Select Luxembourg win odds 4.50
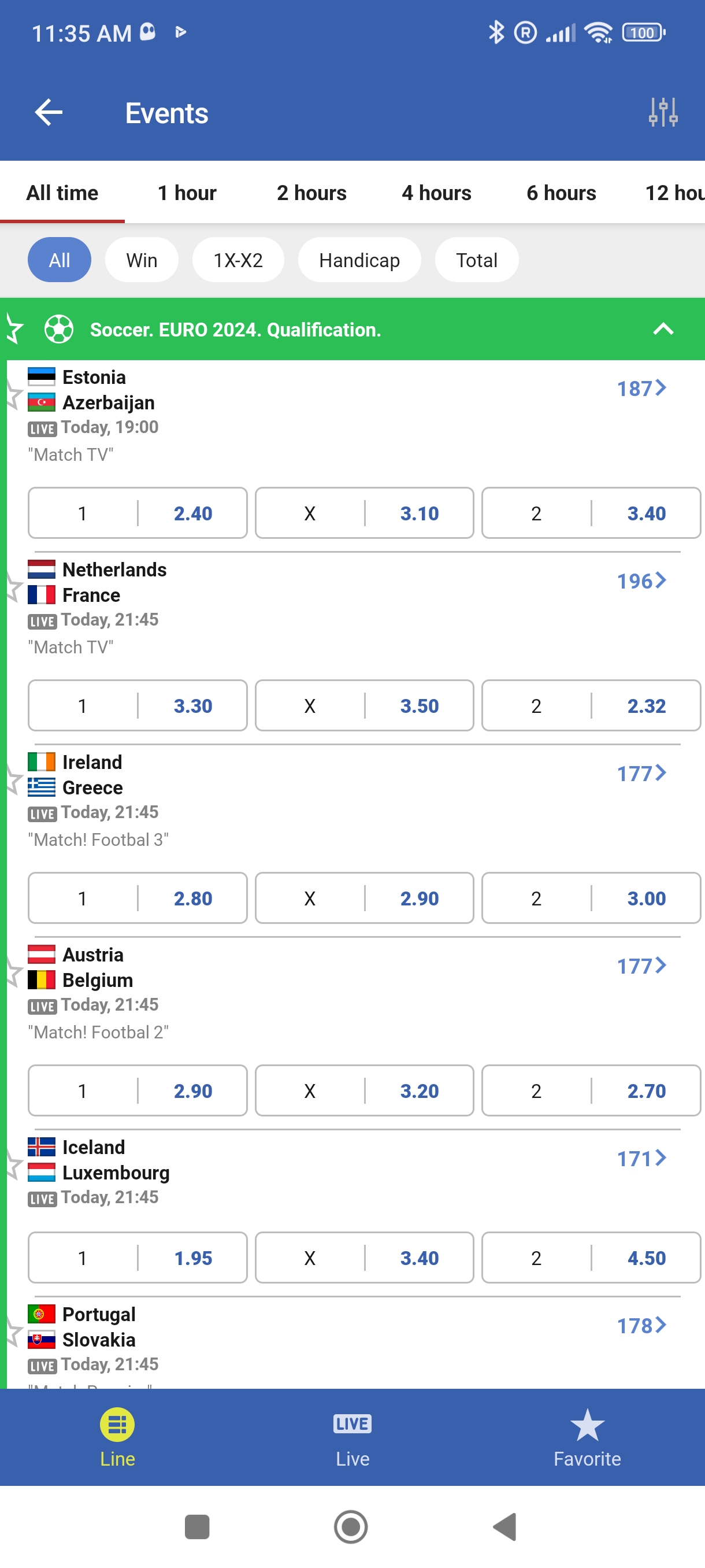 [x=591, y=1258]
